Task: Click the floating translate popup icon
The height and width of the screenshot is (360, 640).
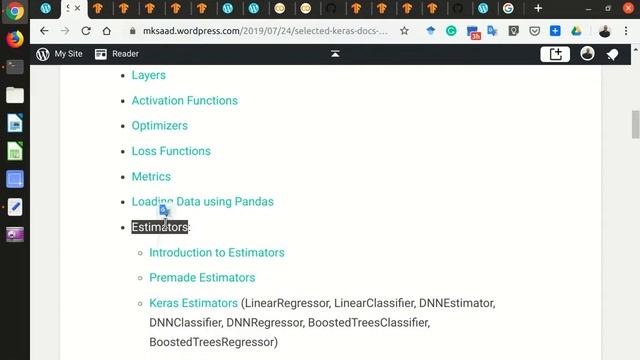Action: 164,211
